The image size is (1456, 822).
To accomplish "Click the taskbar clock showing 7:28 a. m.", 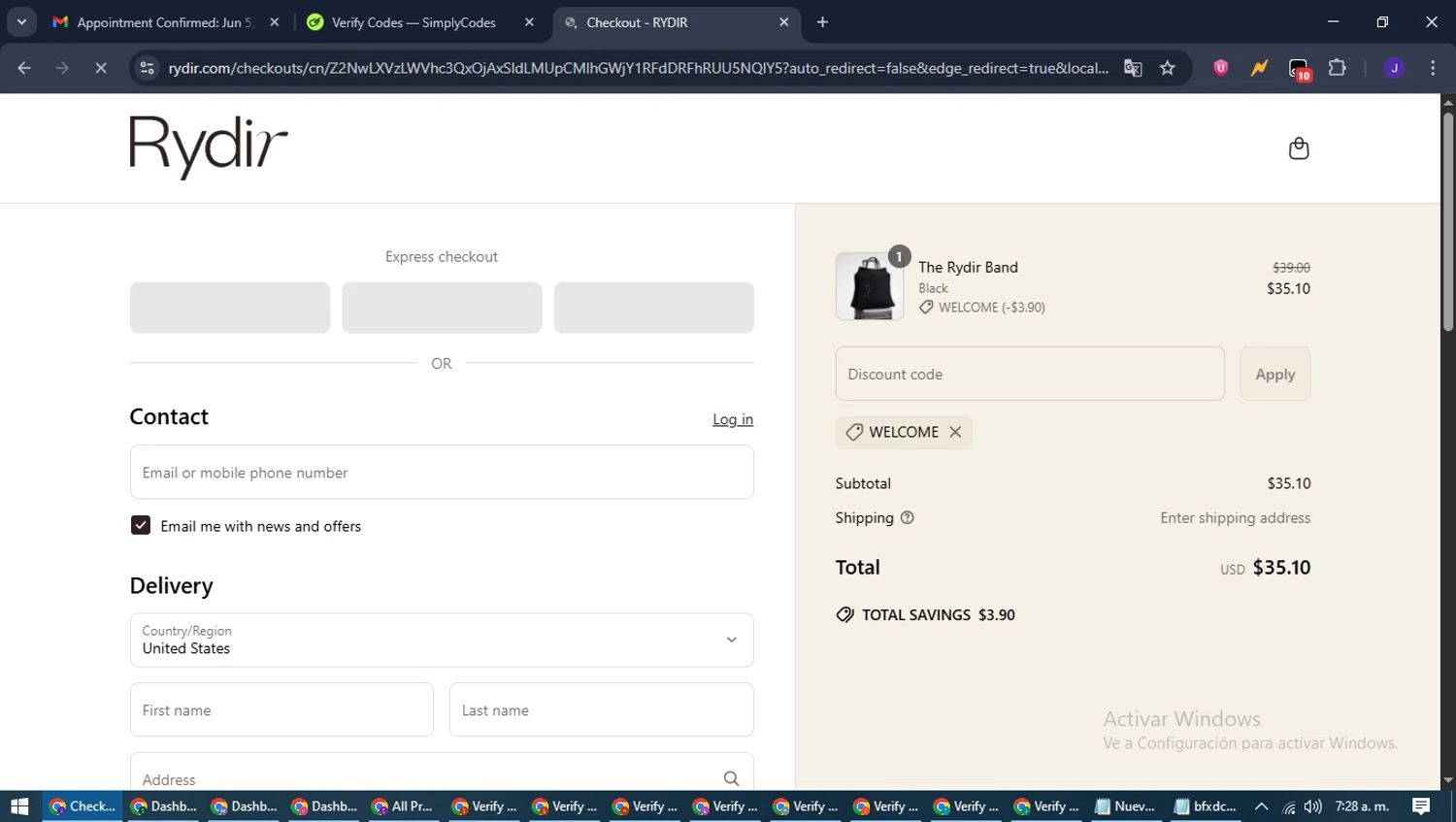I will tap(1362, 806).
